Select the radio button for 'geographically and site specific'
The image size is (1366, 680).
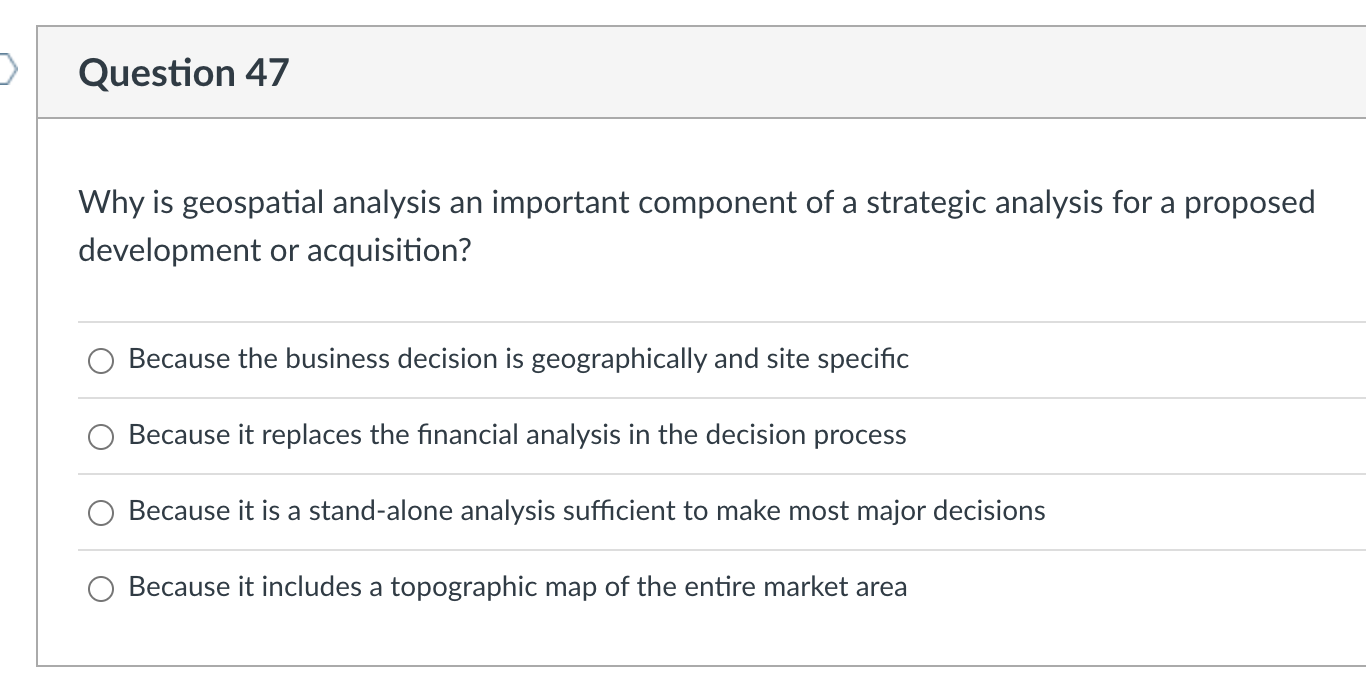pyautogui.click(x=100, y=361)
